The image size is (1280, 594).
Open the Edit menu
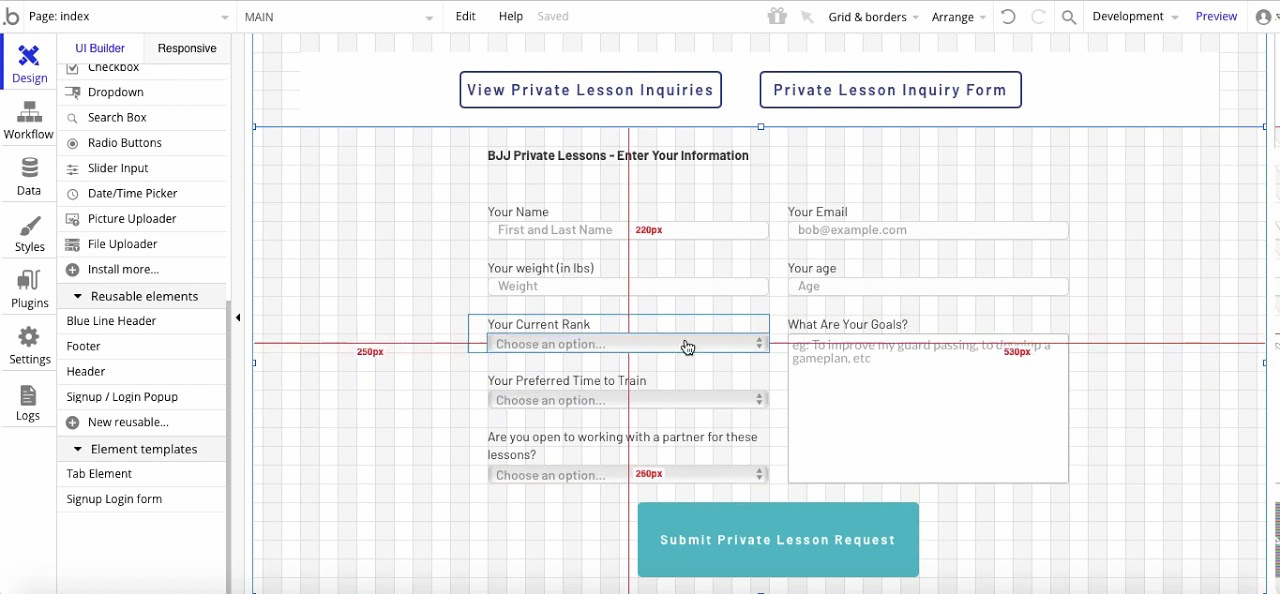pyautogui.click(x=465, y=17)
